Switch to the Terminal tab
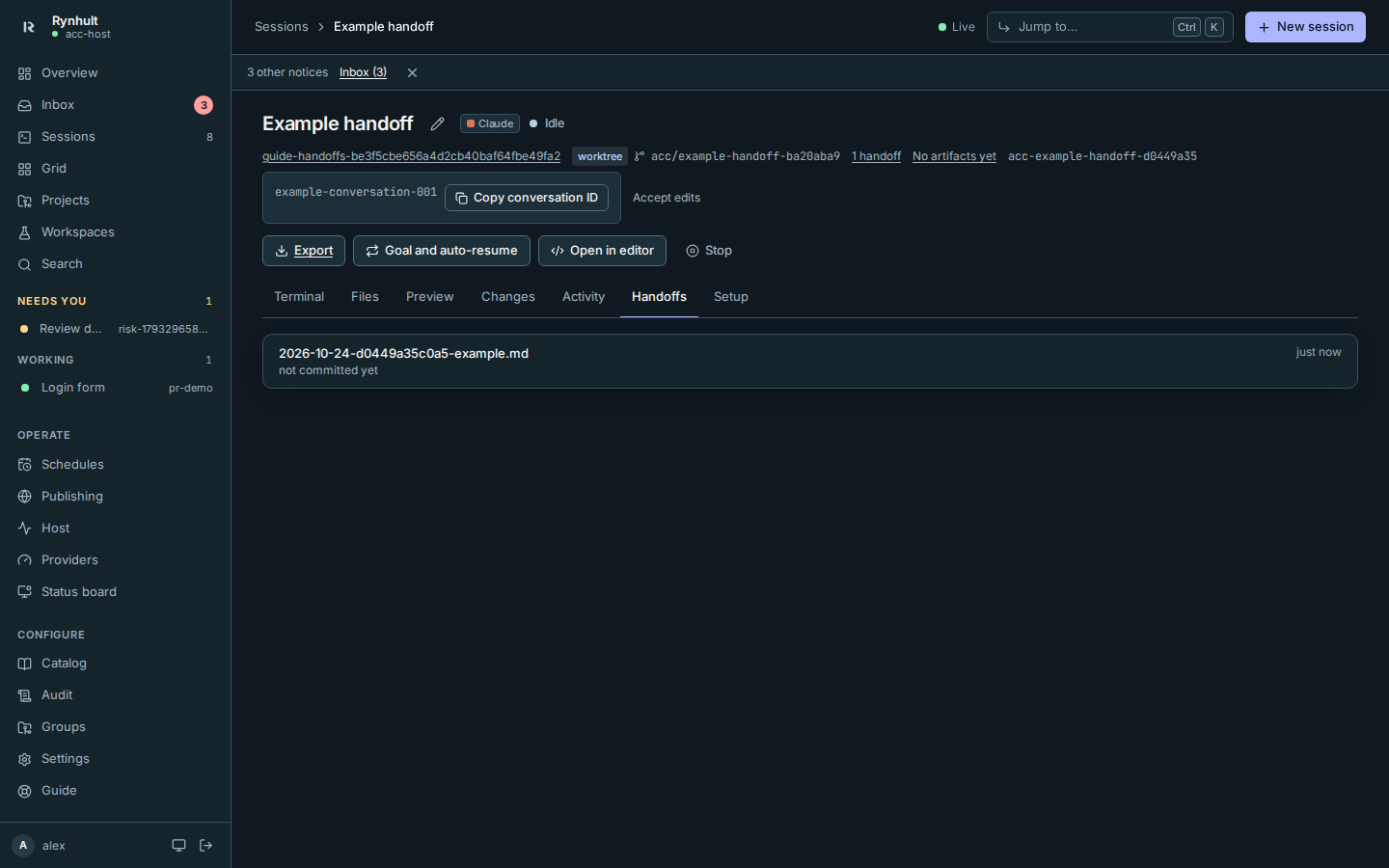 coord(299,297)
